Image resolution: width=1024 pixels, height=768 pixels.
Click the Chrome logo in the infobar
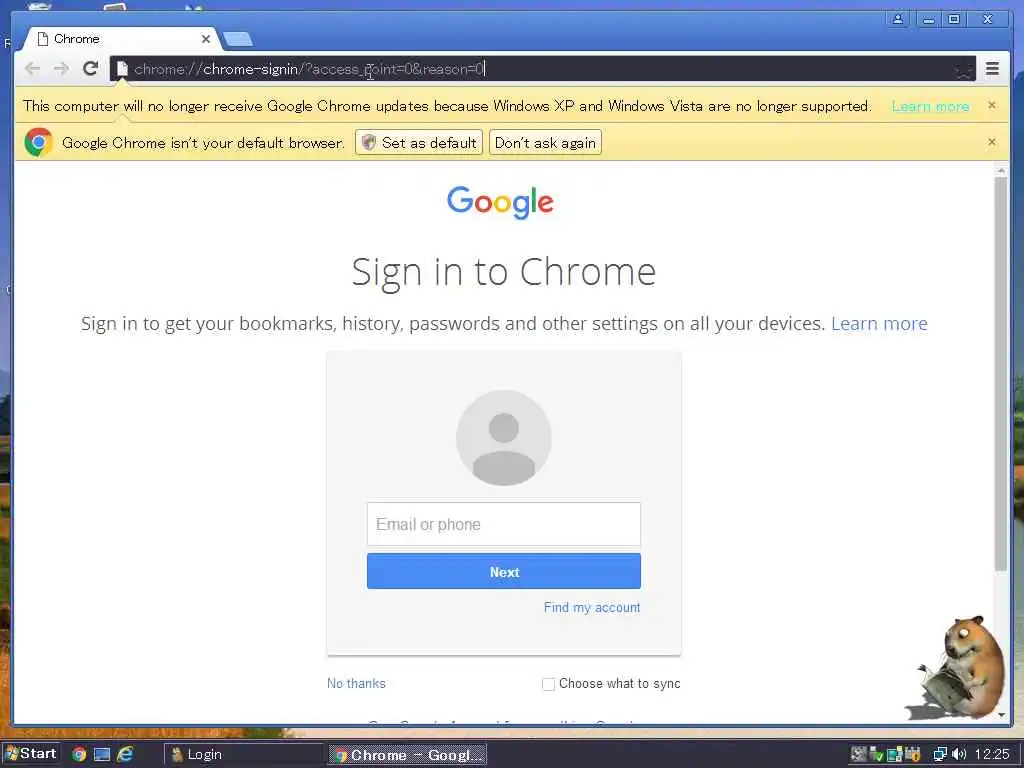[x=39, y=142]
